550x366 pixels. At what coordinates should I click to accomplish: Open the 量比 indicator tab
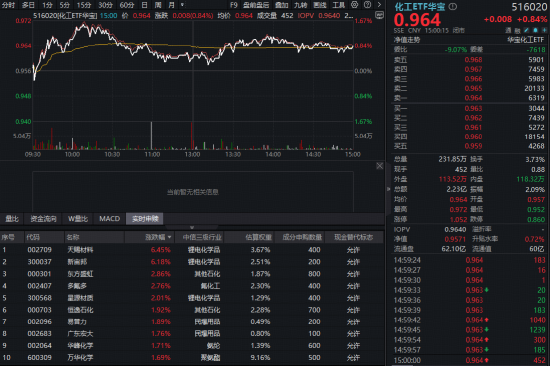pos(12,219)
